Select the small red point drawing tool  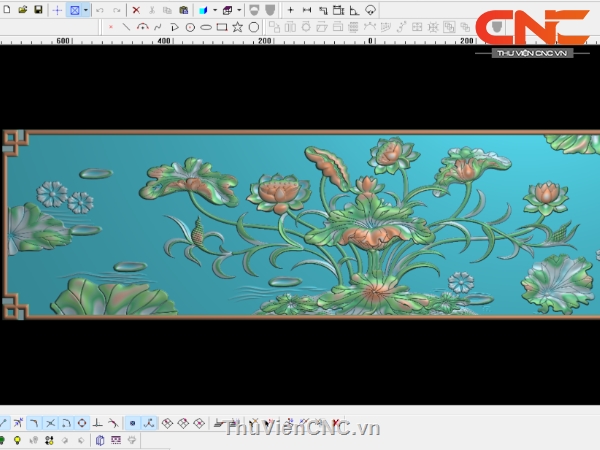pos(111,27)
